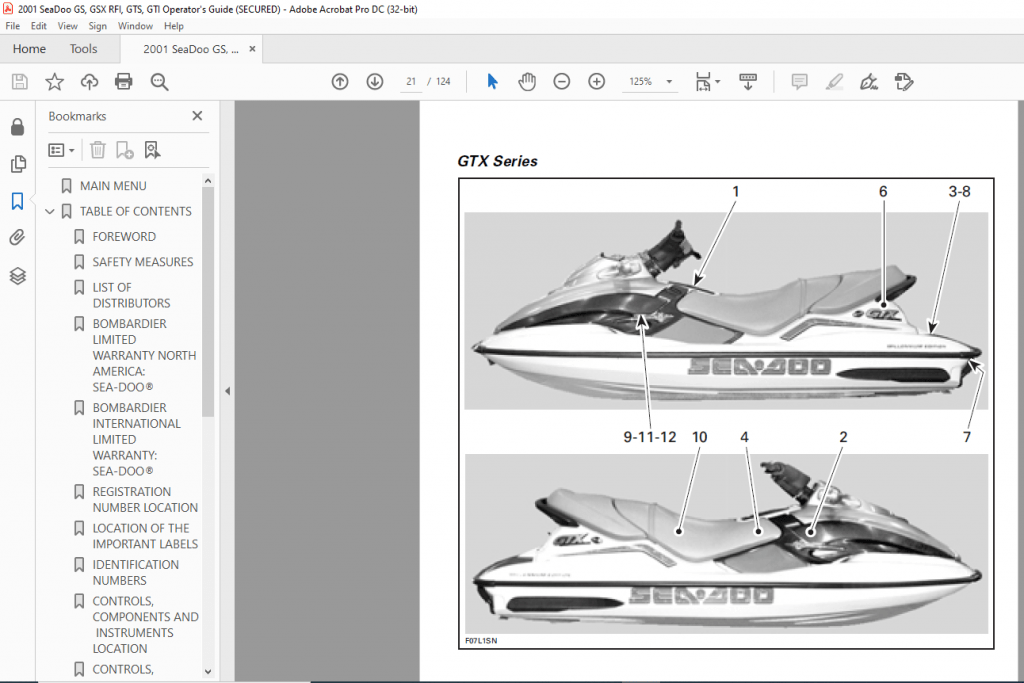This screenshot has height=683, width=1024.
Task: Print the document with the printer icon
Action: 123,82
